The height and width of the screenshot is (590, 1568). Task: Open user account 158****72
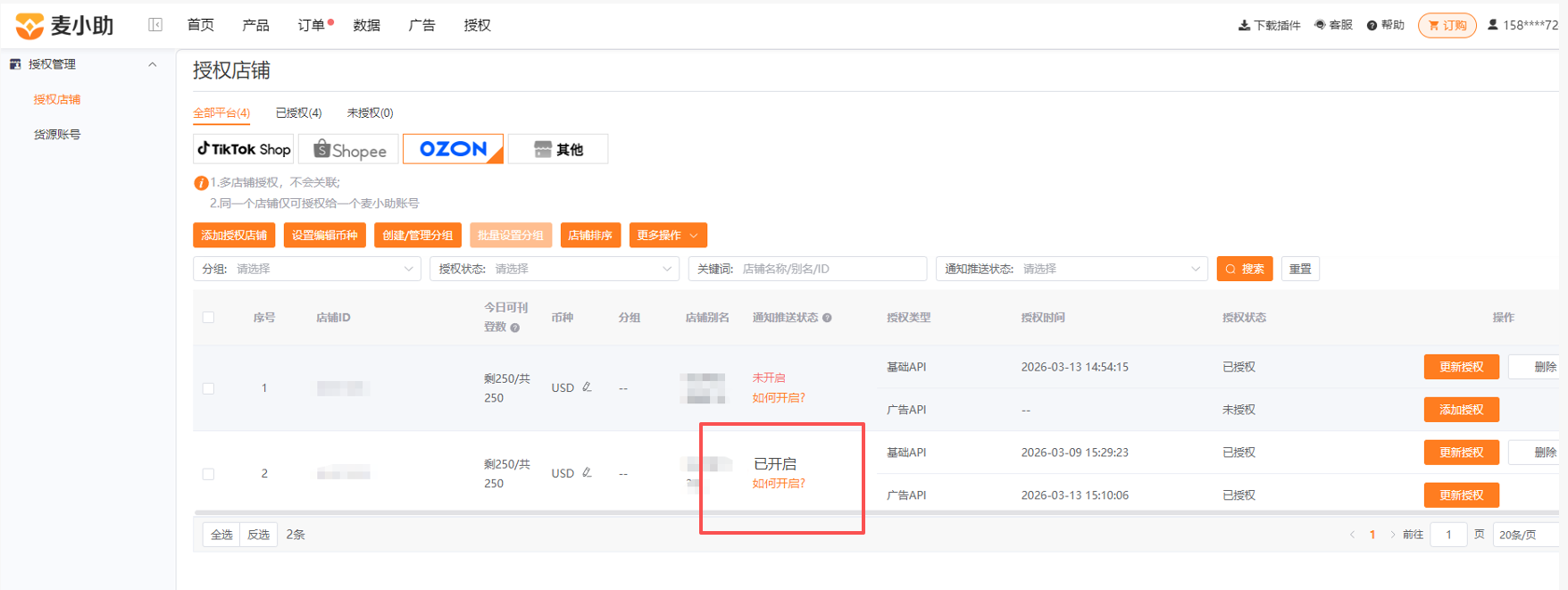click(x=1522, y=25)
